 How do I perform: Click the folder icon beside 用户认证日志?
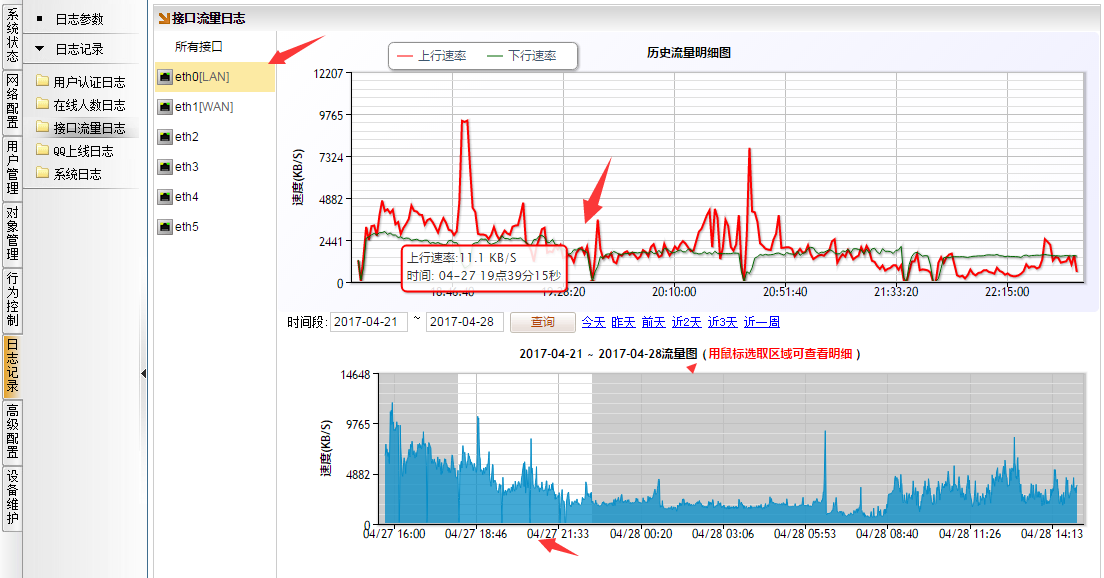42,82
